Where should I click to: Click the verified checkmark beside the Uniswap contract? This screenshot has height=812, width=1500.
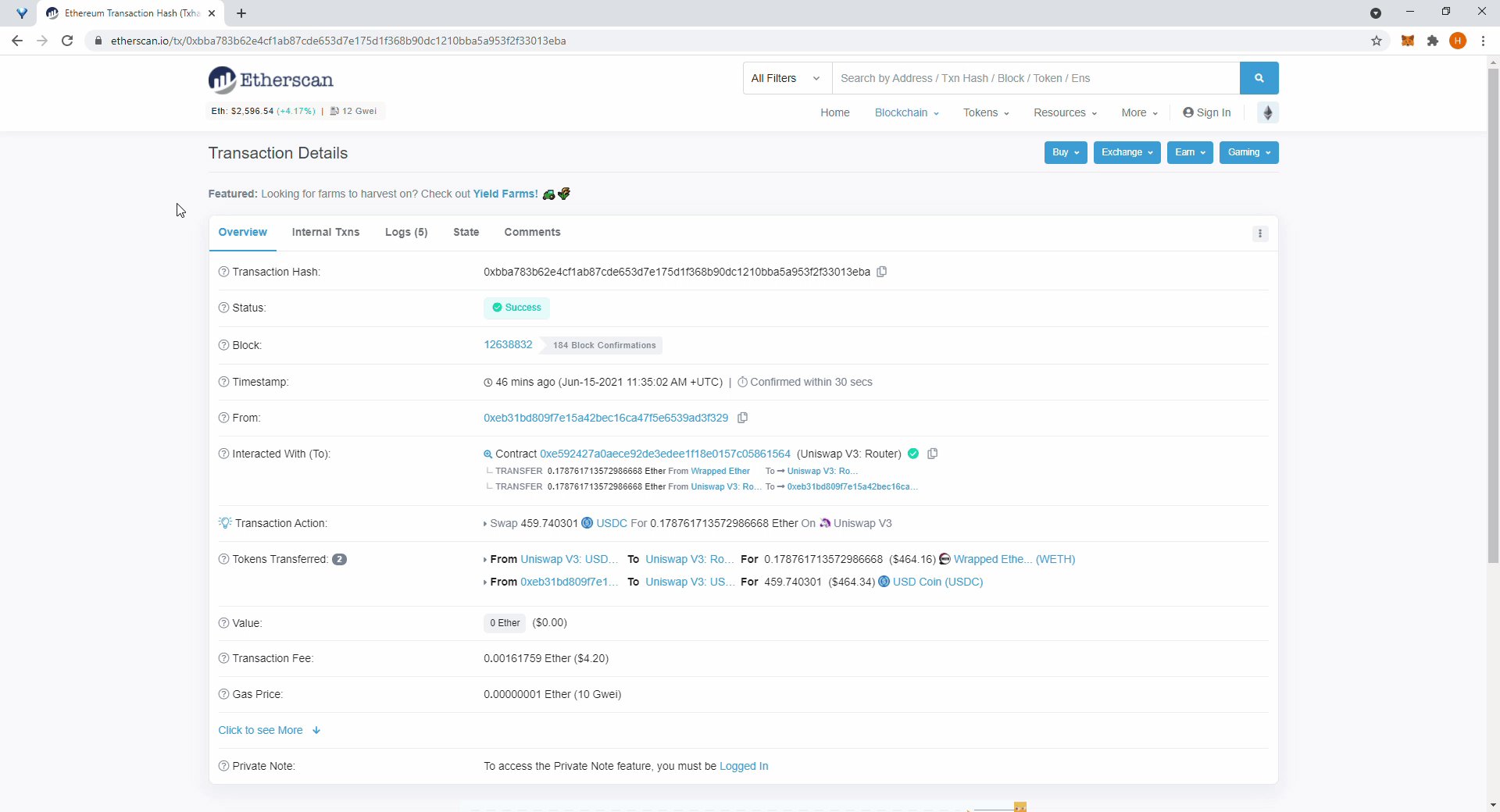(x=914, y=454)
